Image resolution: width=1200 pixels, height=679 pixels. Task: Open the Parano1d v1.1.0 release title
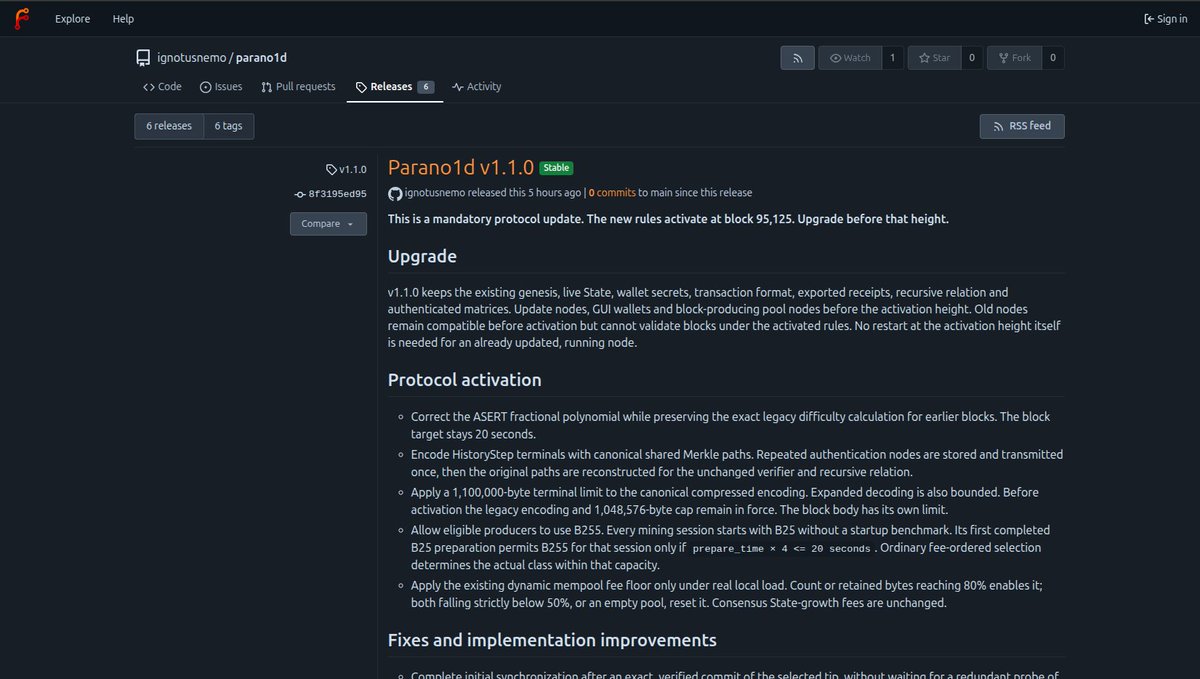[x=461, y=167]
